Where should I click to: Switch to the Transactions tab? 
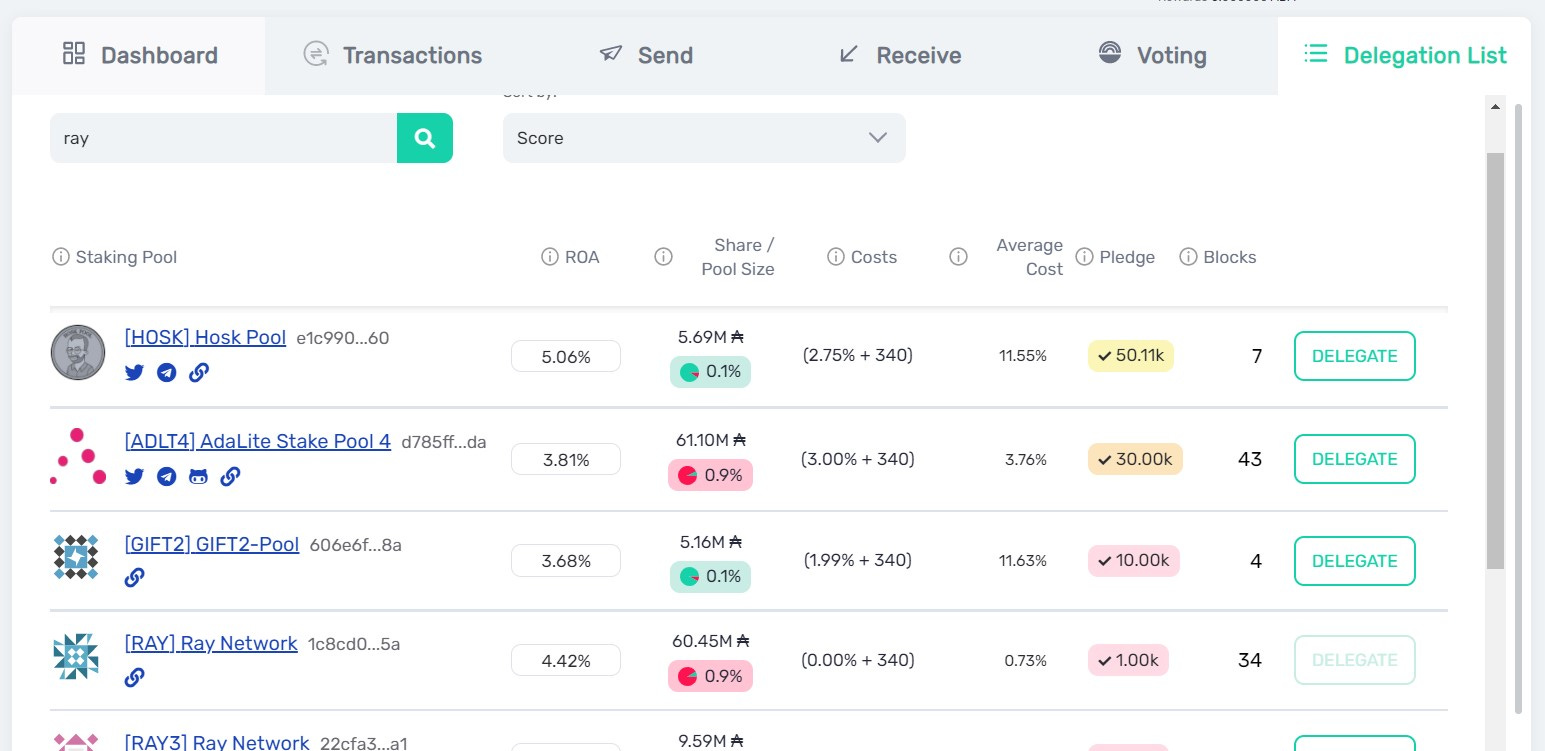(x=392, y=56)
